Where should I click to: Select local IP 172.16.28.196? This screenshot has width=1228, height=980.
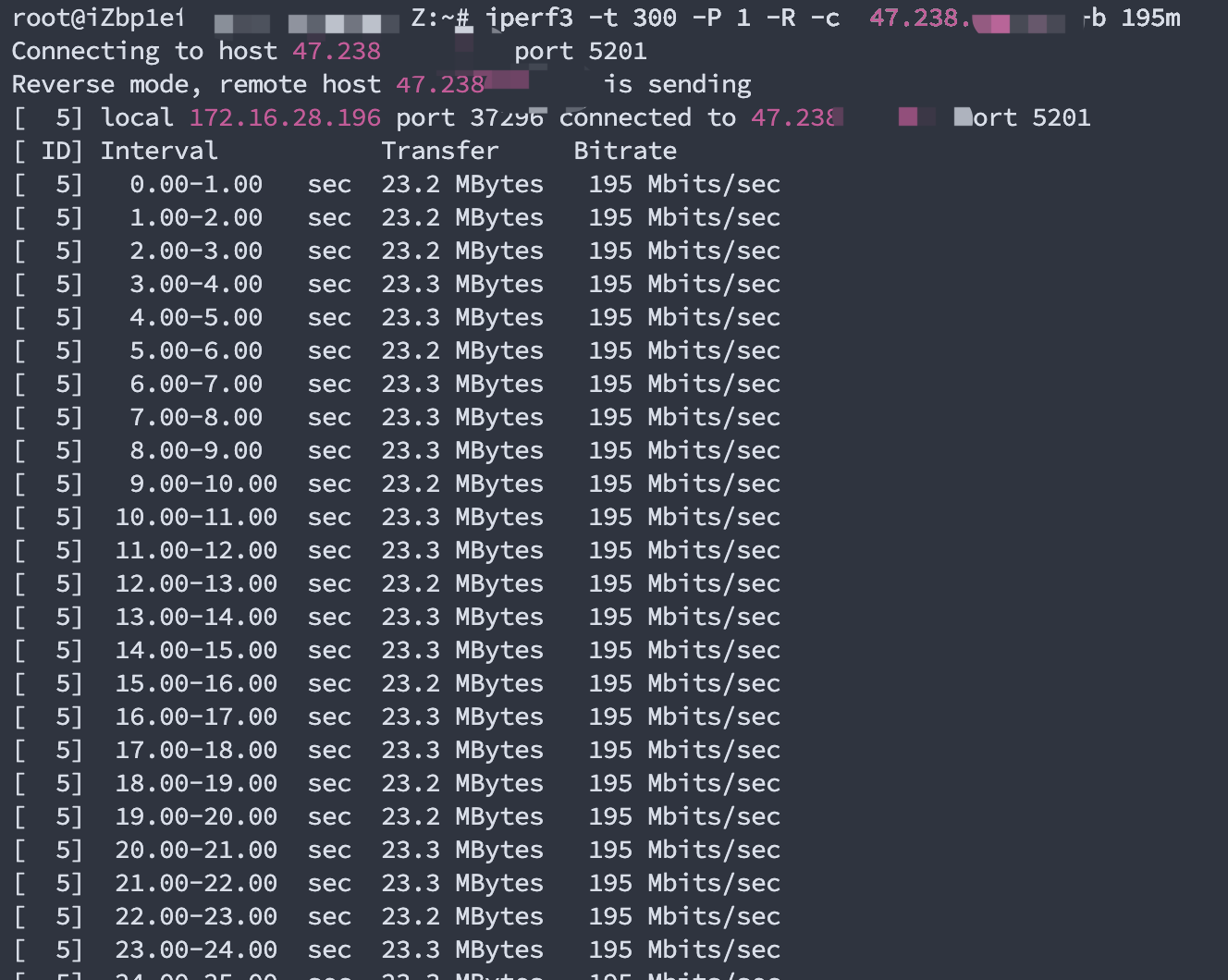pos(285,117)
